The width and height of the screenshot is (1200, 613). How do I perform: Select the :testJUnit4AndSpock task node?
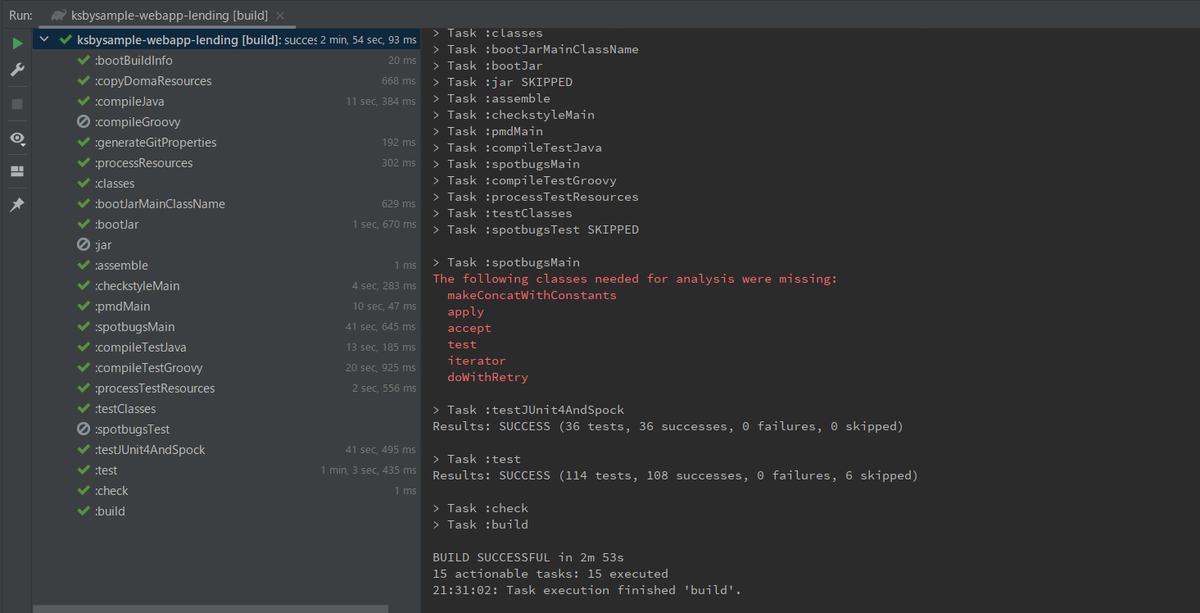[150, 450]
